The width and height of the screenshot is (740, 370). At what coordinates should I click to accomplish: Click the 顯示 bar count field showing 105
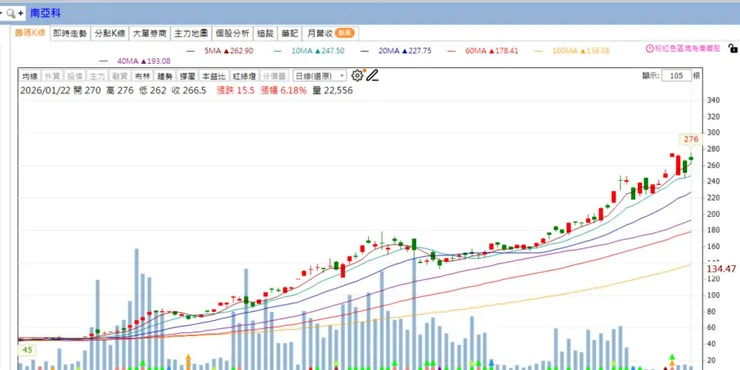[676, 76]
